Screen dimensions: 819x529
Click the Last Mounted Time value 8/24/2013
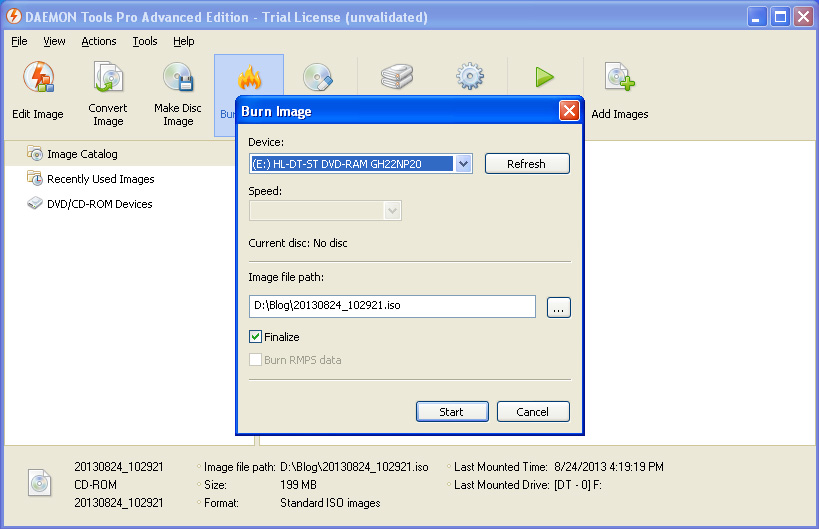click(x=609, y=467)
